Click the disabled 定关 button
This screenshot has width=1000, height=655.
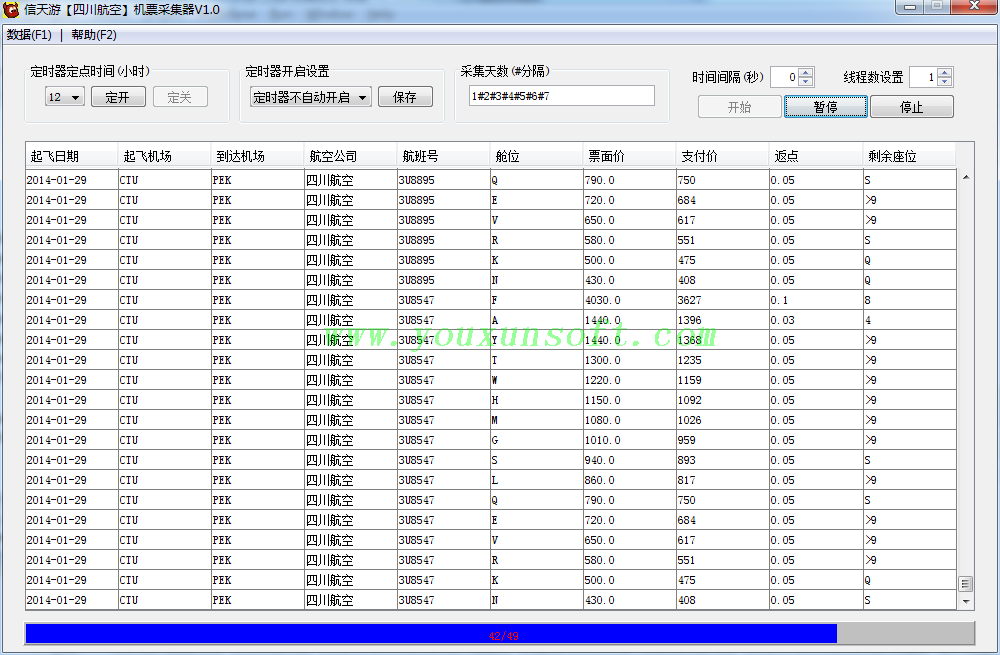(x=180, y=97)
